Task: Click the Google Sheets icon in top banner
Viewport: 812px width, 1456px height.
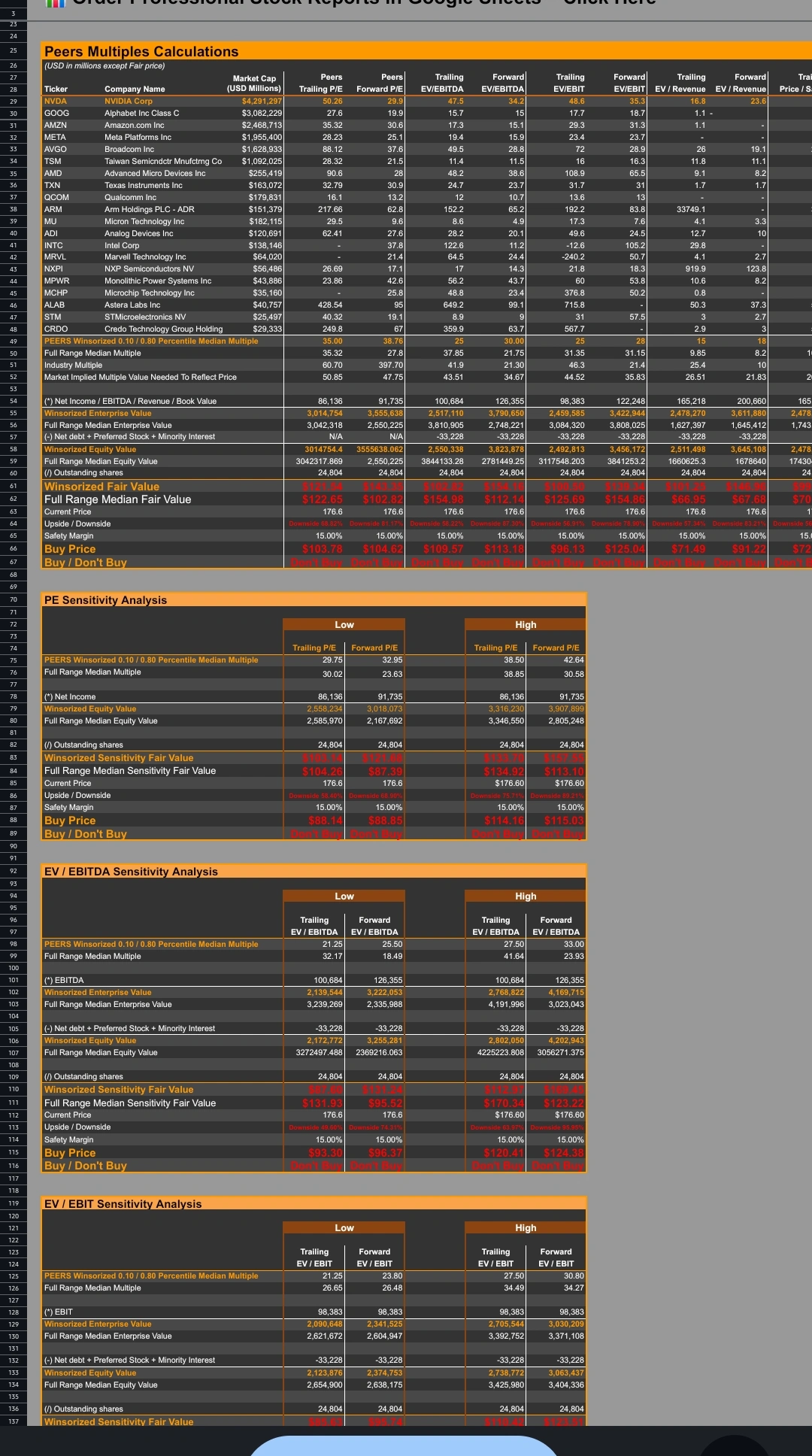Action: click(55, 2)
